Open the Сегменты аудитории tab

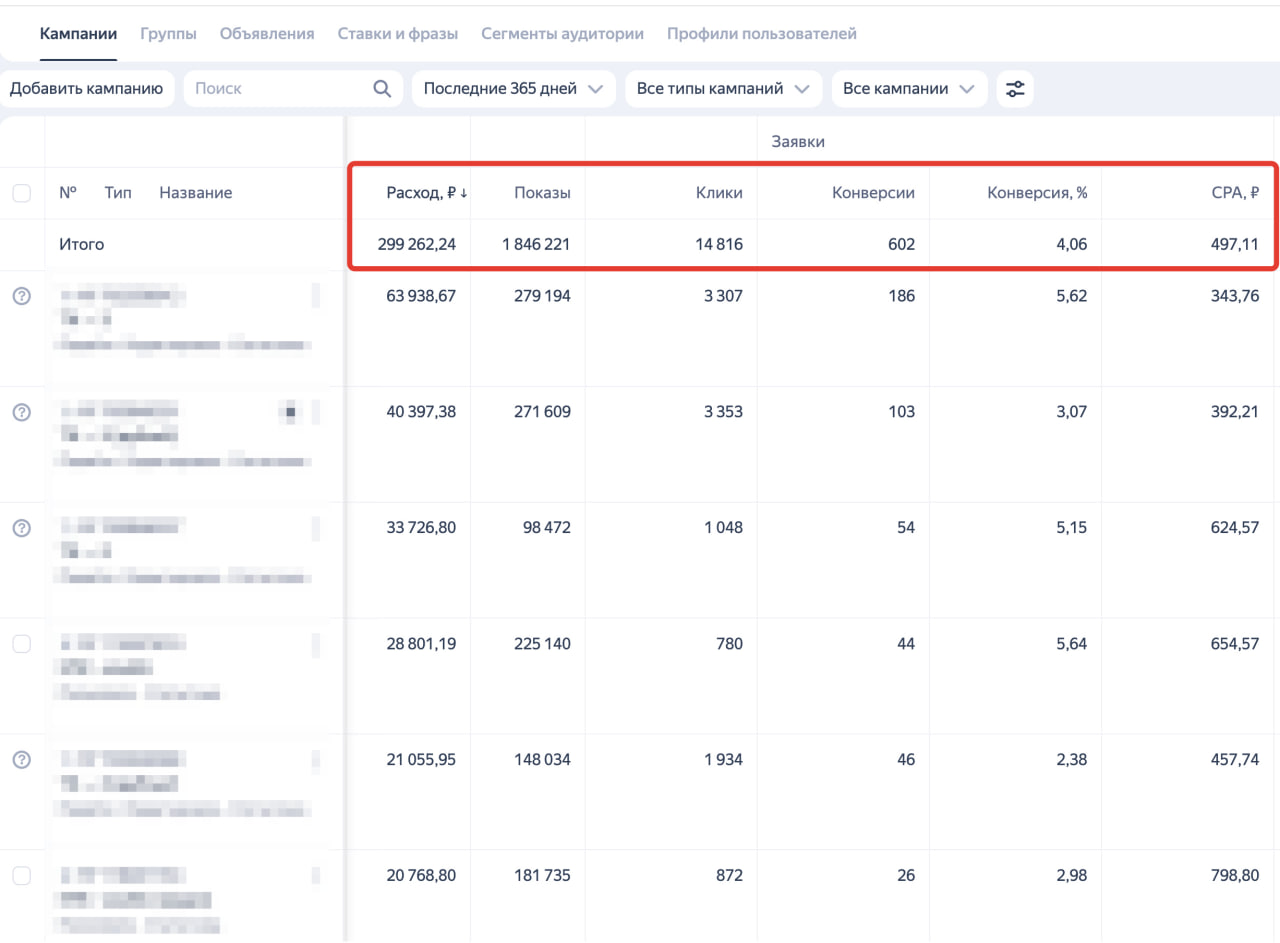pyautogui.click(x=562, y=34)
